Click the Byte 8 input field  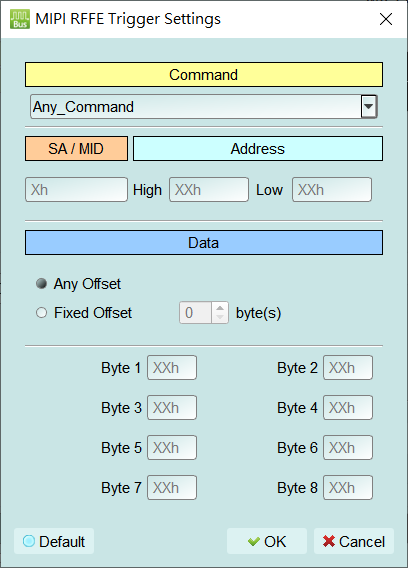click(x=348, y=488)
